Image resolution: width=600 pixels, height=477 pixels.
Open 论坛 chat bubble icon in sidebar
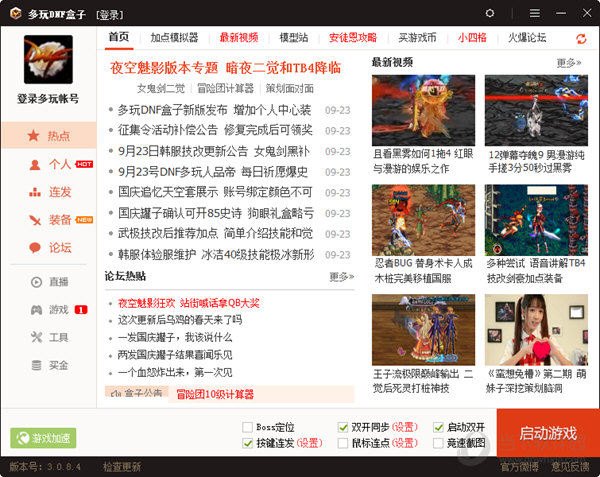coord(35,248)
